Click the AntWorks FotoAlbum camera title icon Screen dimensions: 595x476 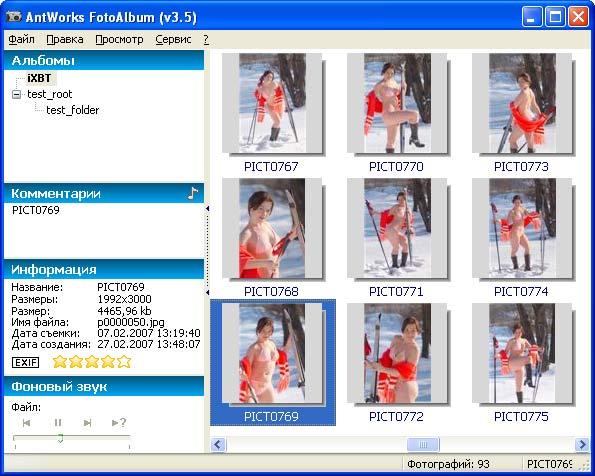[x=14, y=17]
